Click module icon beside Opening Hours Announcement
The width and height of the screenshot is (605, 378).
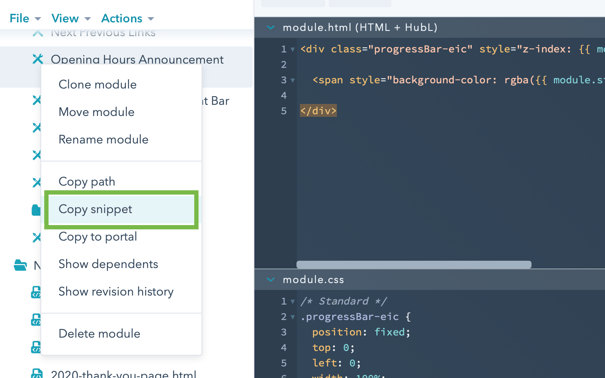tap(37, 59)
